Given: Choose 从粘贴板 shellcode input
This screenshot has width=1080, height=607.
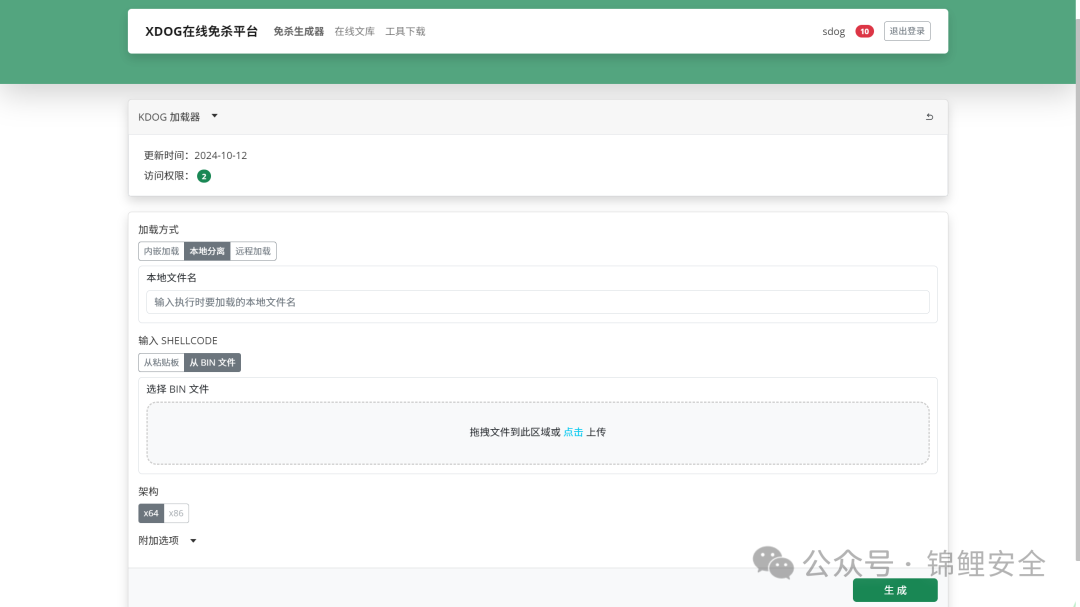Looking at the screenshot, I should [x=161, y=362].
